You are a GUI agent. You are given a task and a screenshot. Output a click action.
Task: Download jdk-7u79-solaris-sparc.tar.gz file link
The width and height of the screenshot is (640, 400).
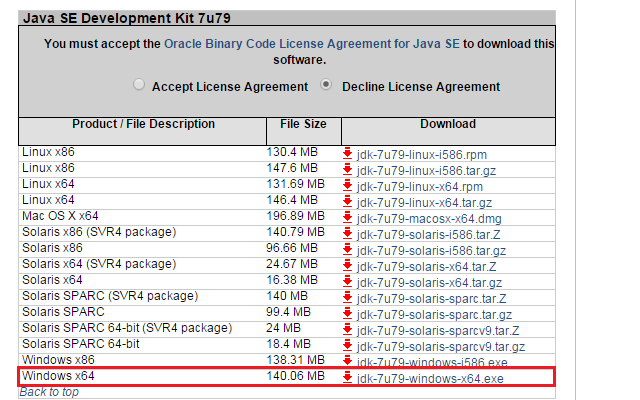pyautogui.click(x=434, y=315)
